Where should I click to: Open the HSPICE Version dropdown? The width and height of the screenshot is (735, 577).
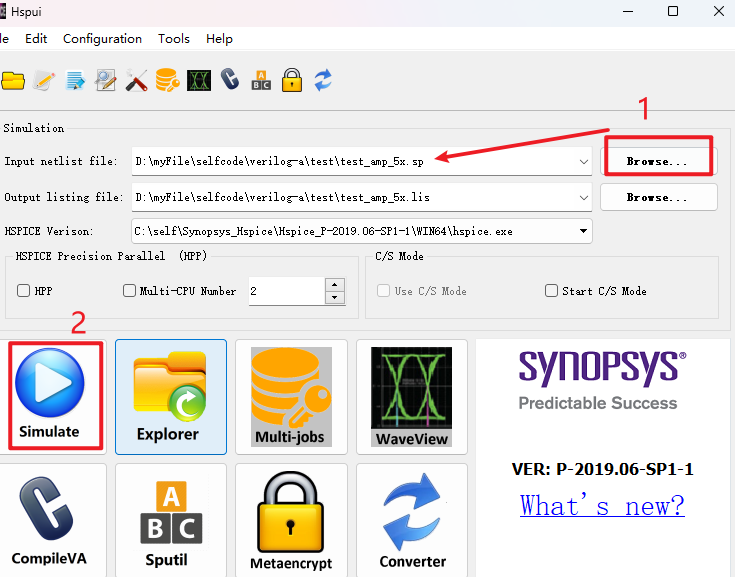[x=583, y=231]
